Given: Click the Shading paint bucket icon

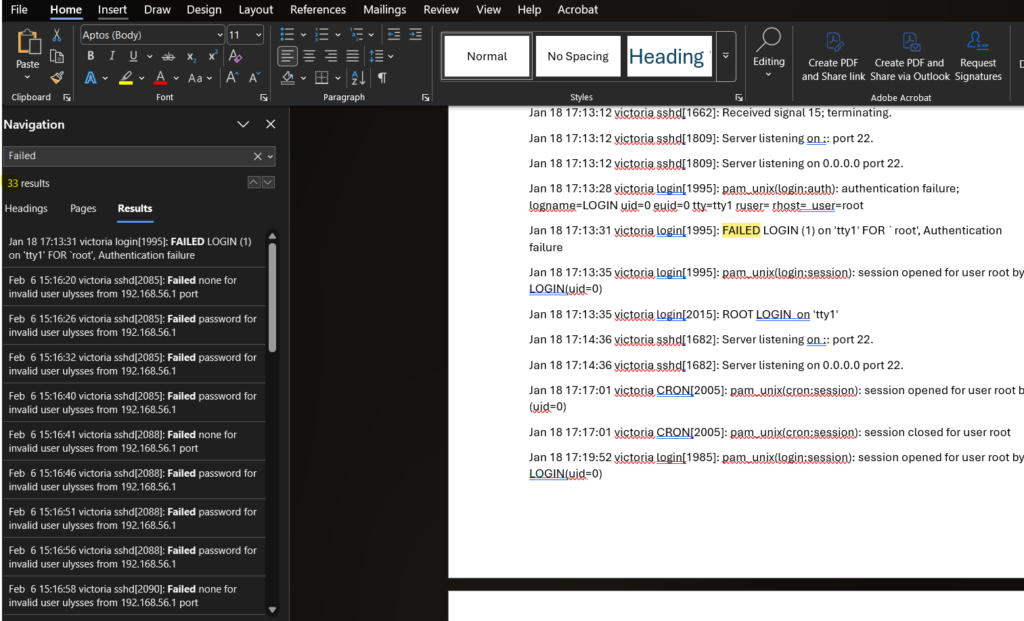Looking at the screenshot, I should click(287, 78).
